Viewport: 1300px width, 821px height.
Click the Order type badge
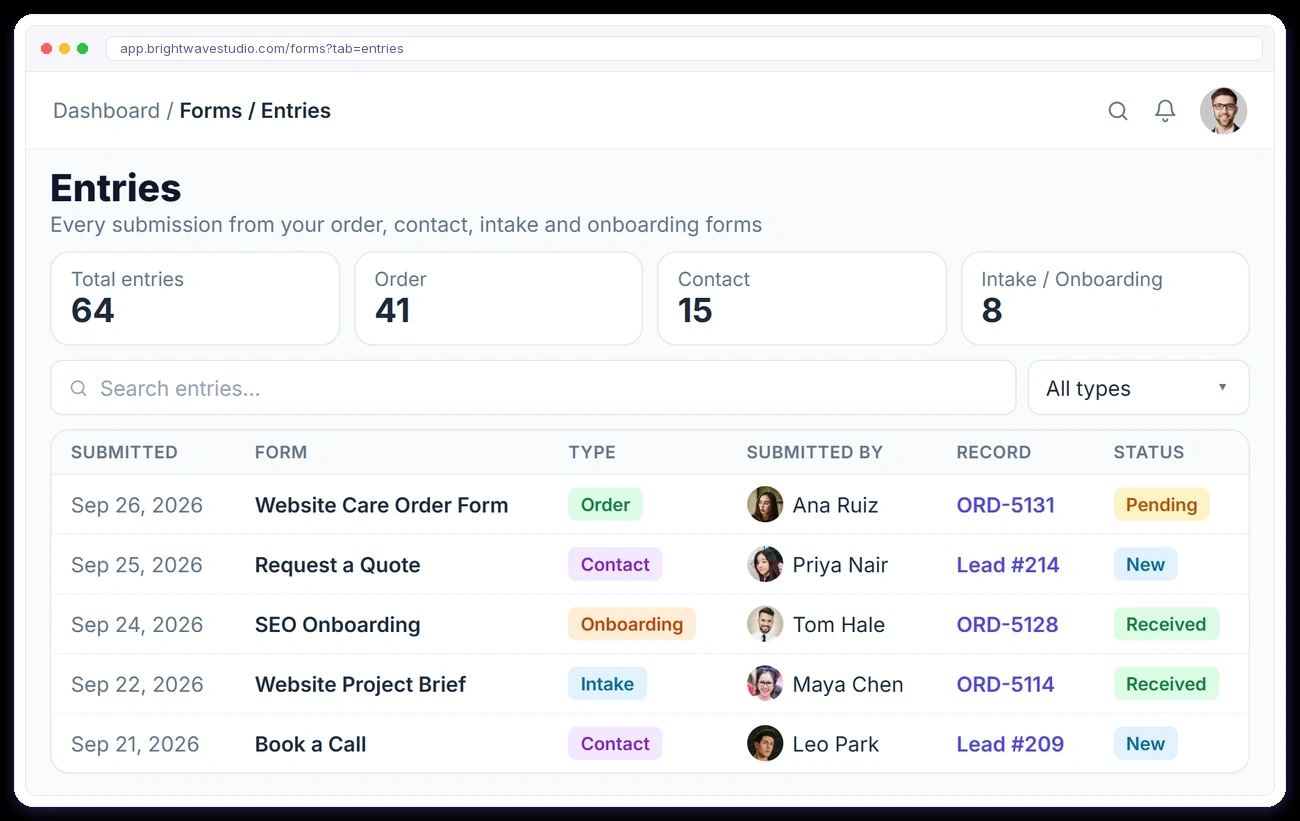pos(605,504)
